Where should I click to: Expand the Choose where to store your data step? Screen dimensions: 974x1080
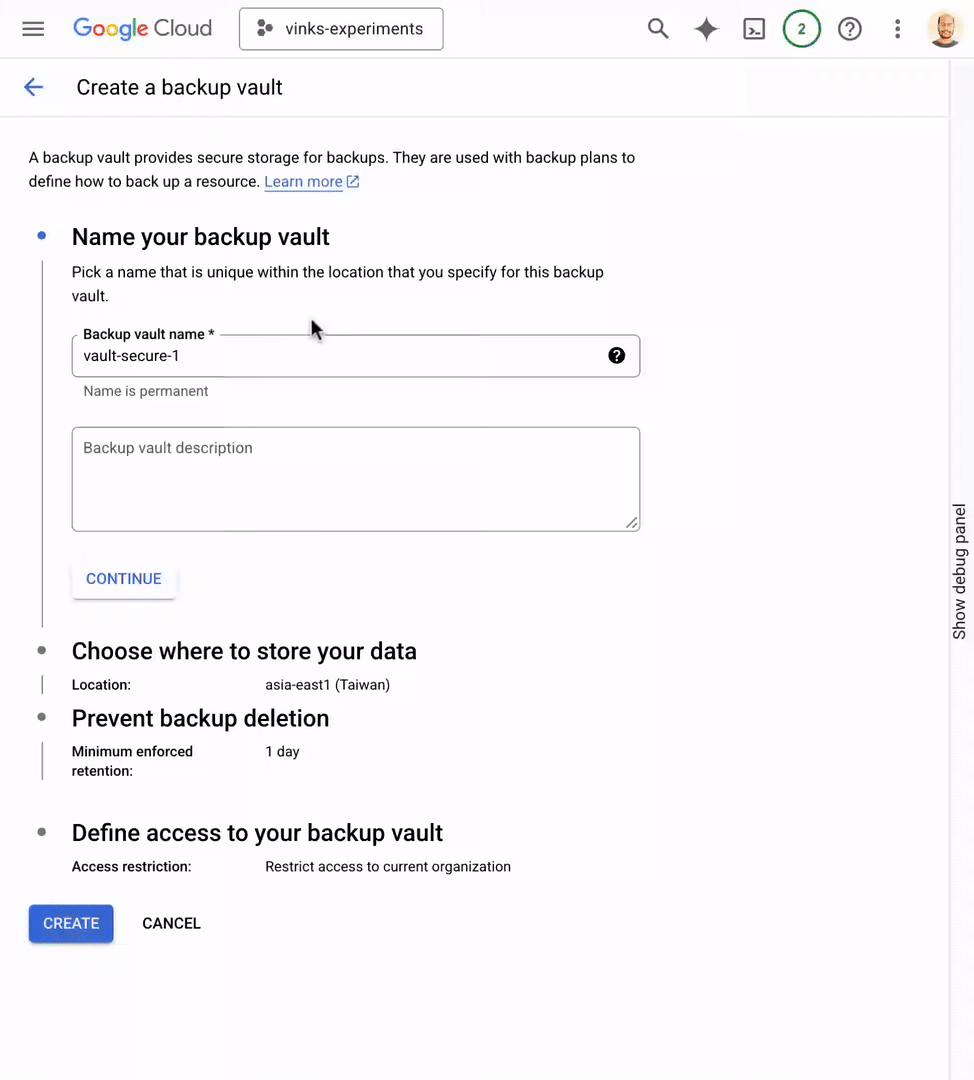[244, 651]
